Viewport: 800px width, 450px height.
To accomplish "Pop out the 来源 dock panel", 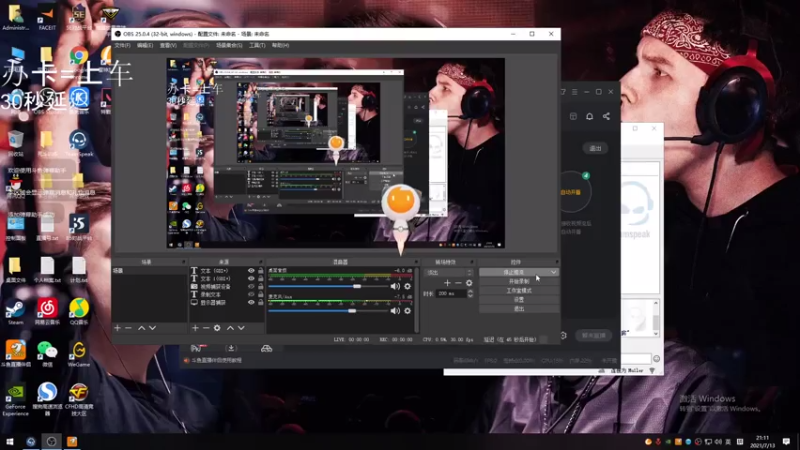I will point(261,262).
